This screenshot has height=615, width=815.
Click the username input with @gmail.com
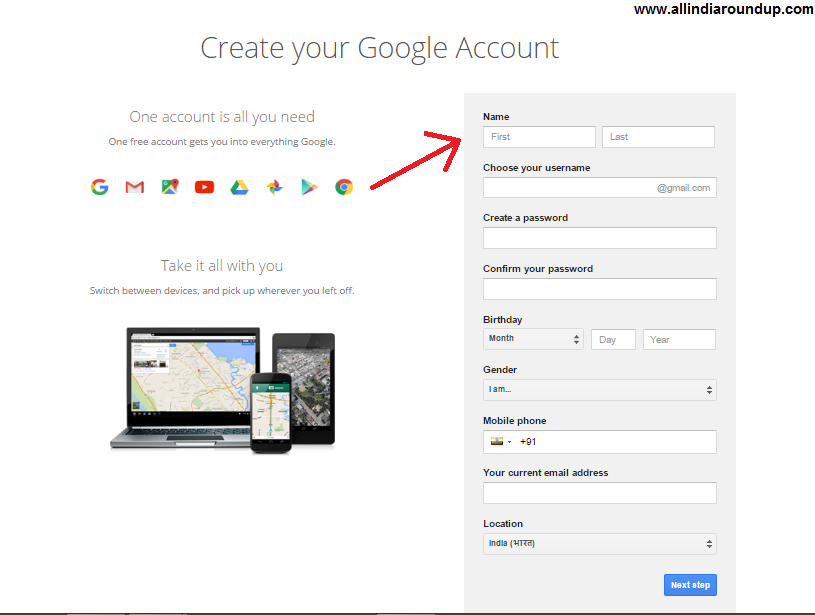[x=600, y=188]
